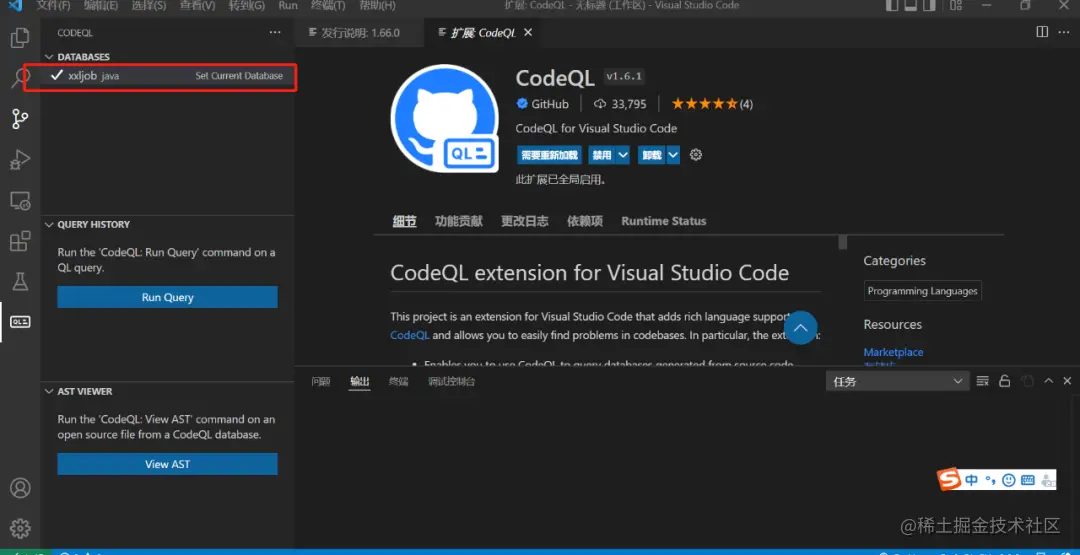Viewport: 1080px width, 555px height.
Task: Open the Sogou emoji smiley icon
Action: click(1008, 480)
